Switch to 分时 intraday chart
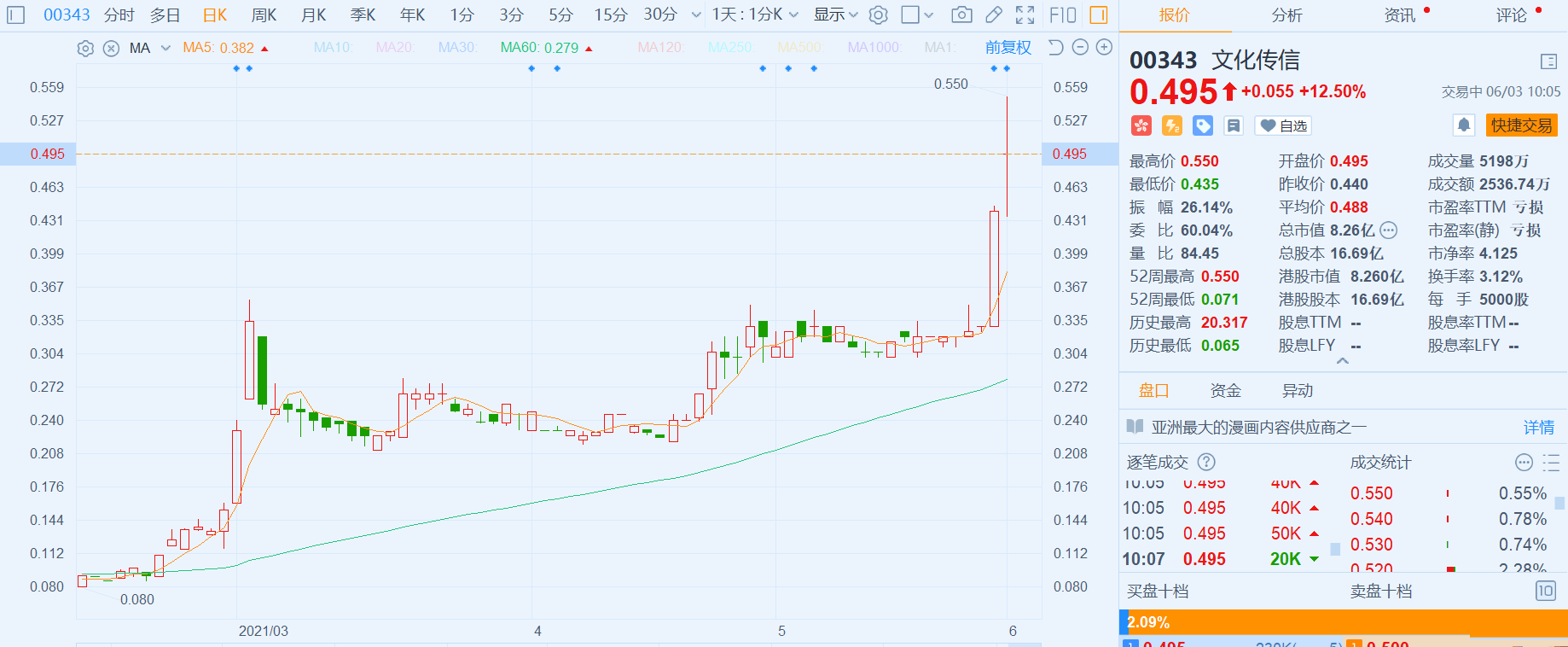 (x=119, y=15)
